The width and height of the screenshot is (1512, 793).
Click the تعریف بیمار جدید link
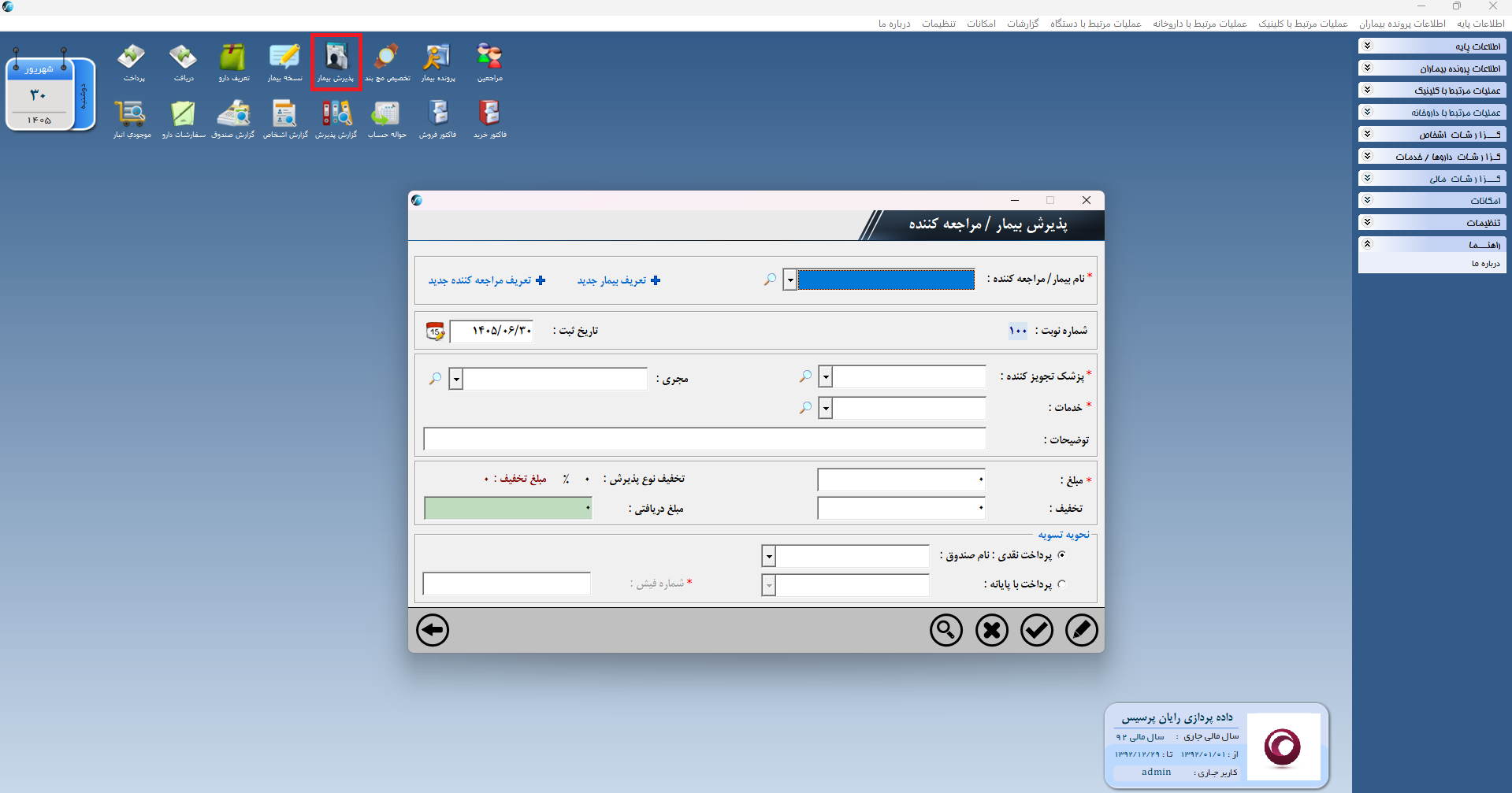pos(619,280)
